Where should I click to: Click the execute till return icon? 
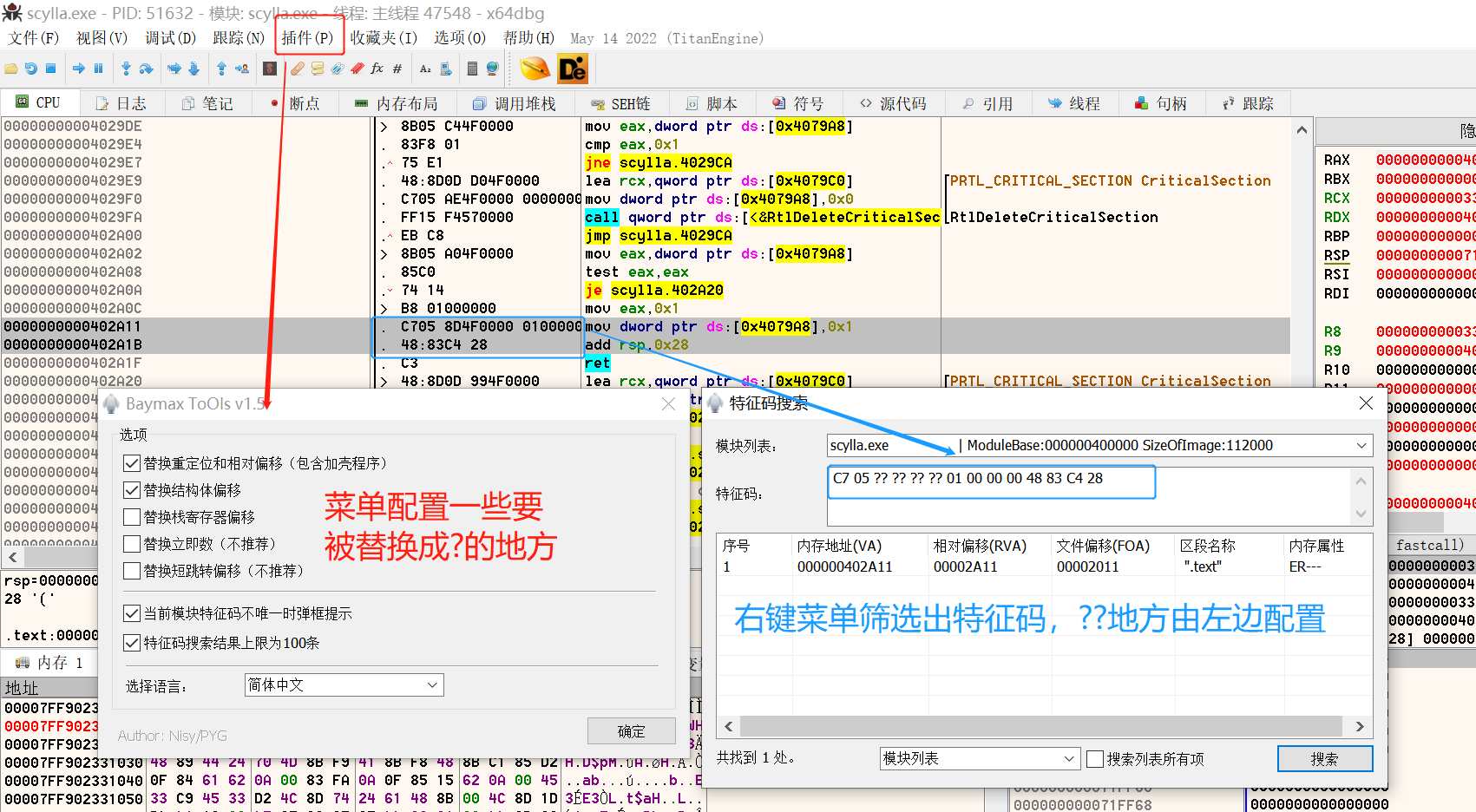click(221, 69)
